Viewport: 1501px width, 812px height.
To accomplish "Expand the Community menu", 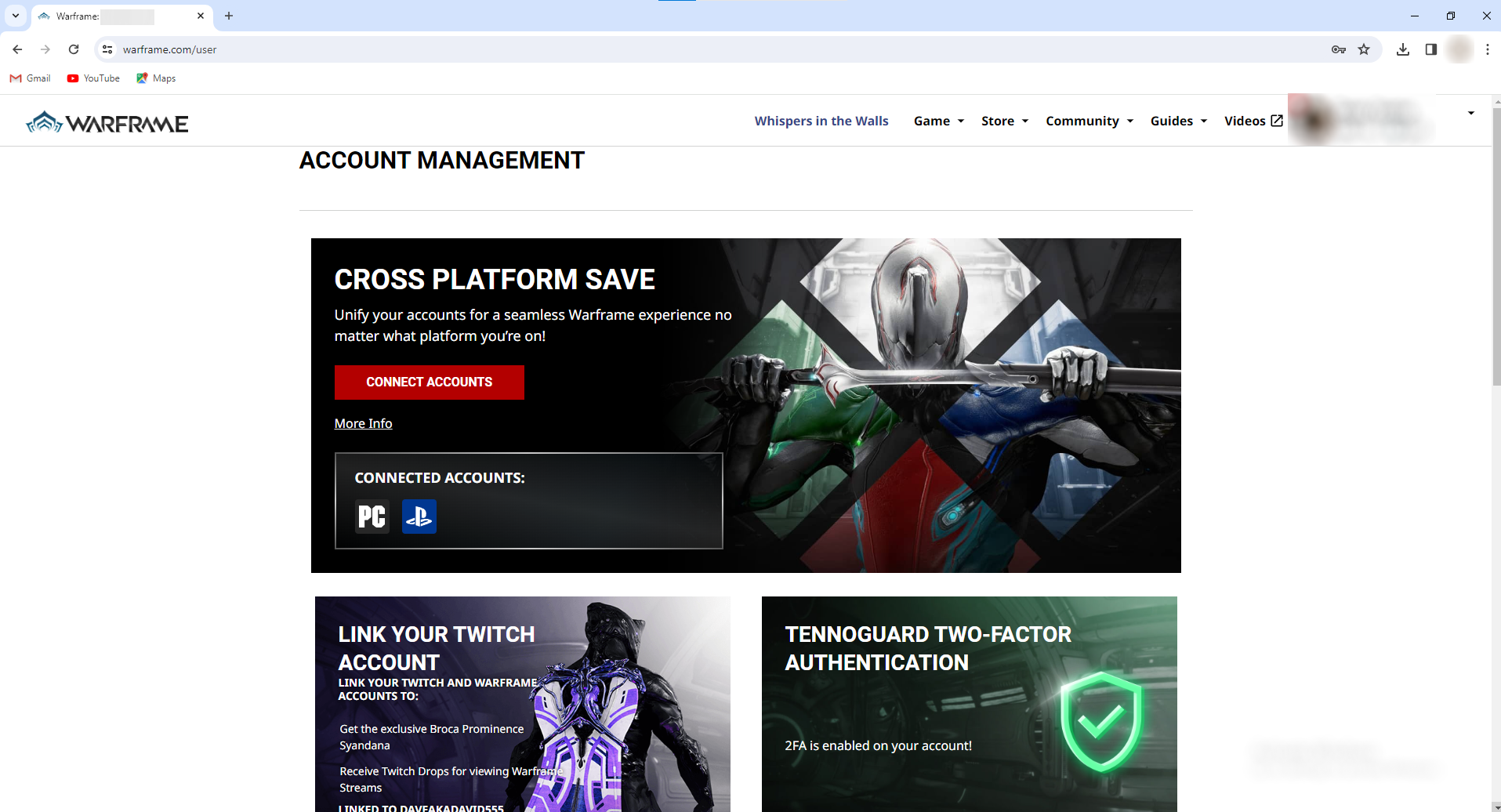I will pyautogui.click(x=1089, y=121).
